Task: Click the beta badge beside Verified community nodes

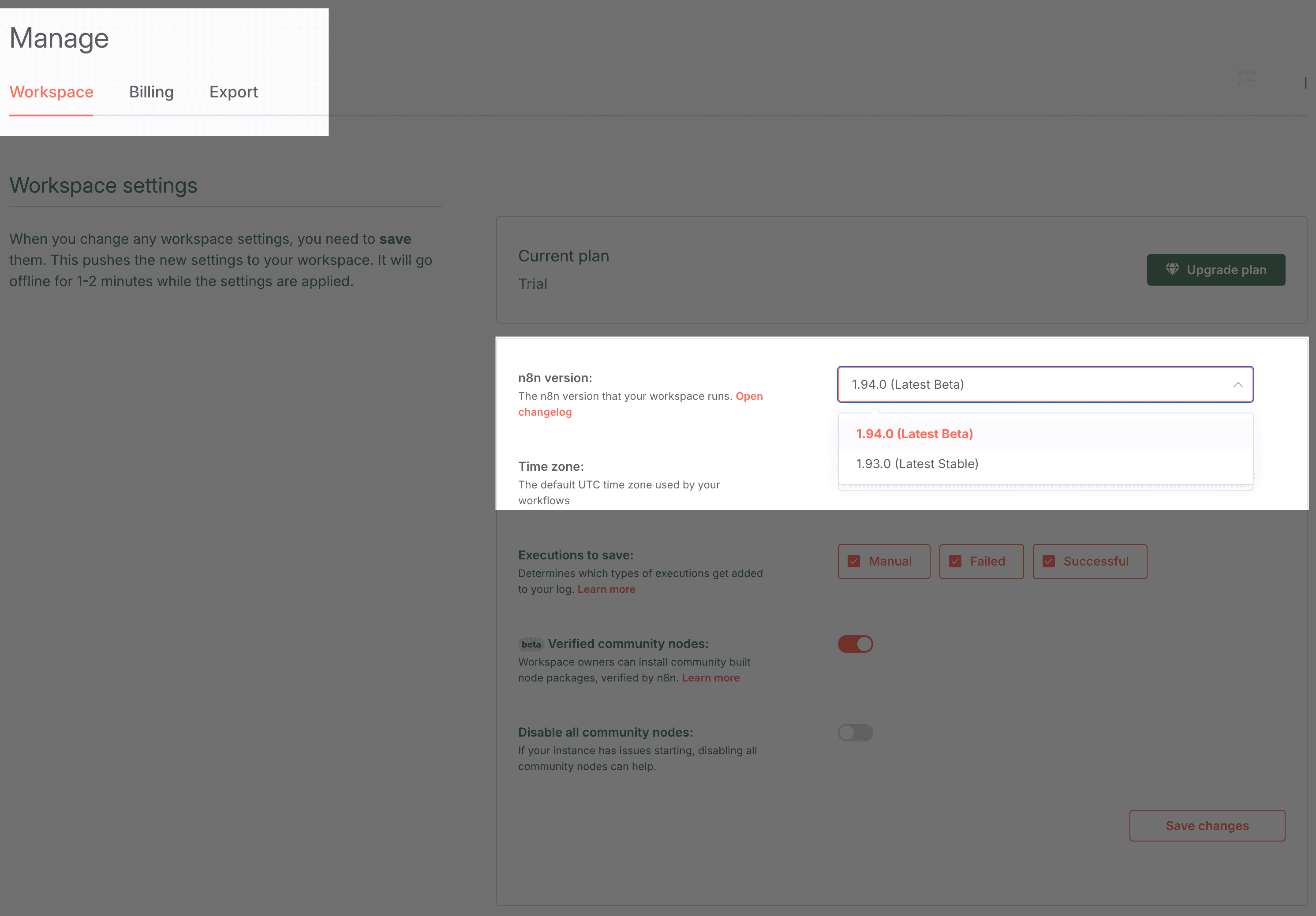Action: 531,644
